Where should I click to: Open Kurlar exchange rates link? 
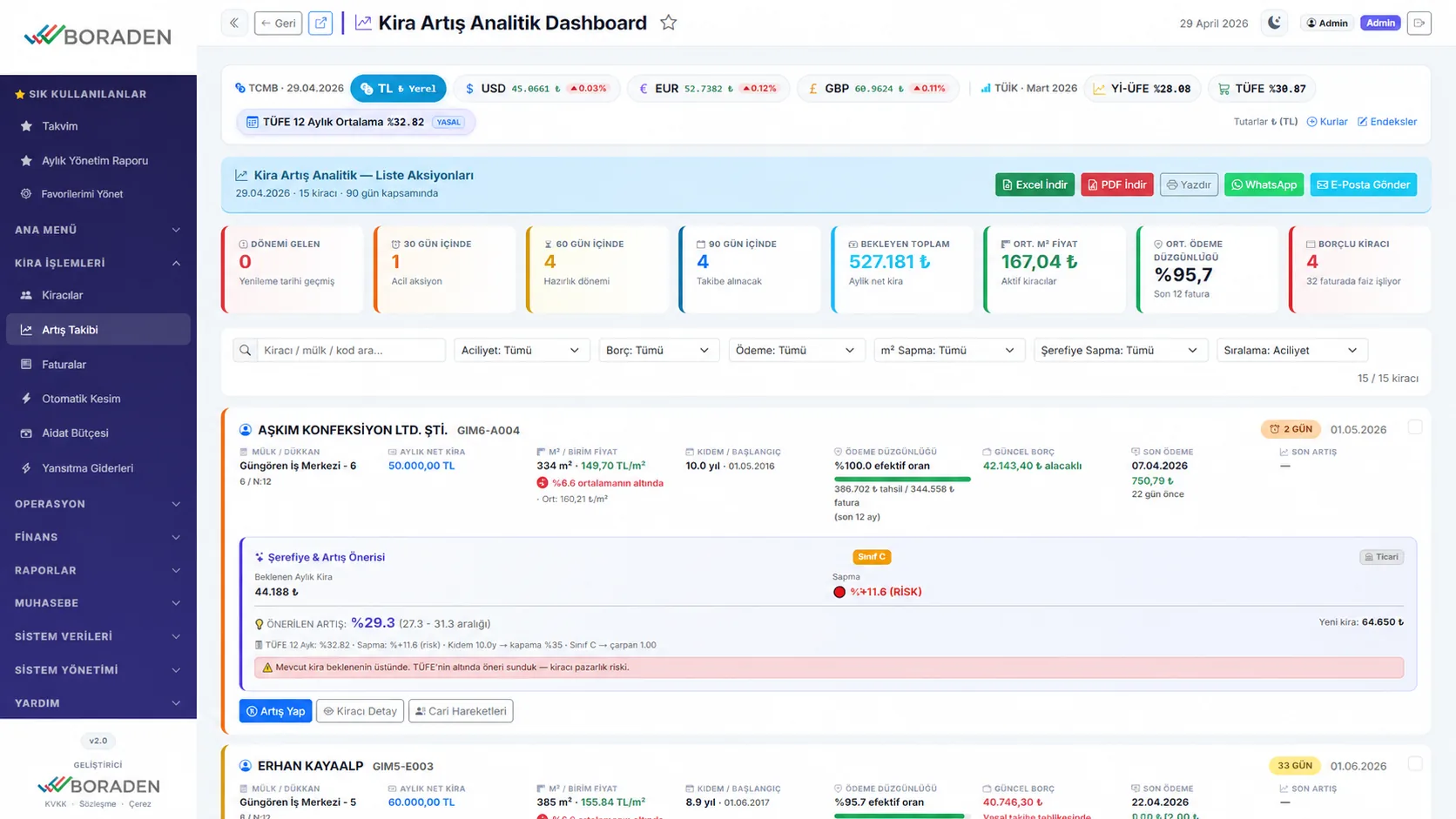[x=1327, y=122]
